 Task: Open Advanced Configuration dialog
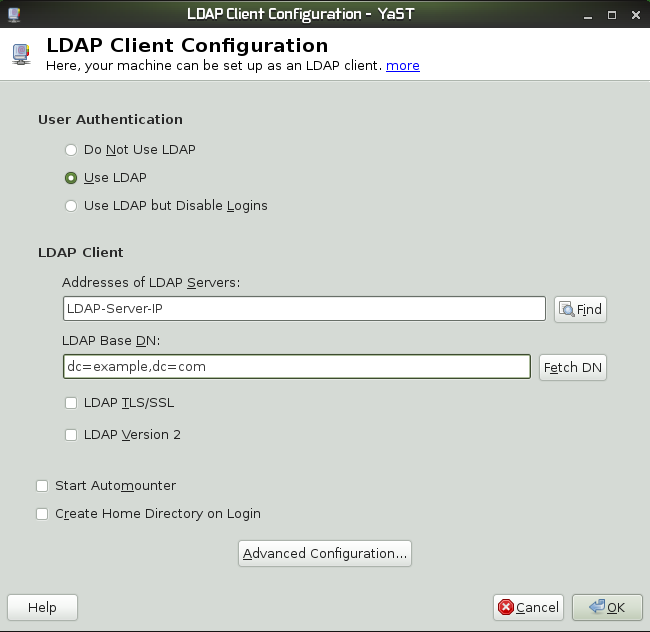tap(325, 554)
